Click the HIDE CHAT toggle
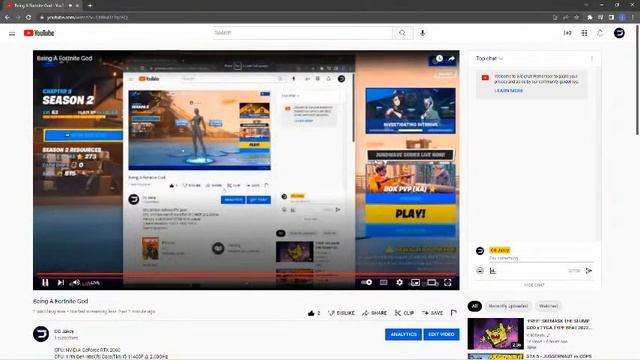The height and width of the screenshot is (360, 640). 534,285
